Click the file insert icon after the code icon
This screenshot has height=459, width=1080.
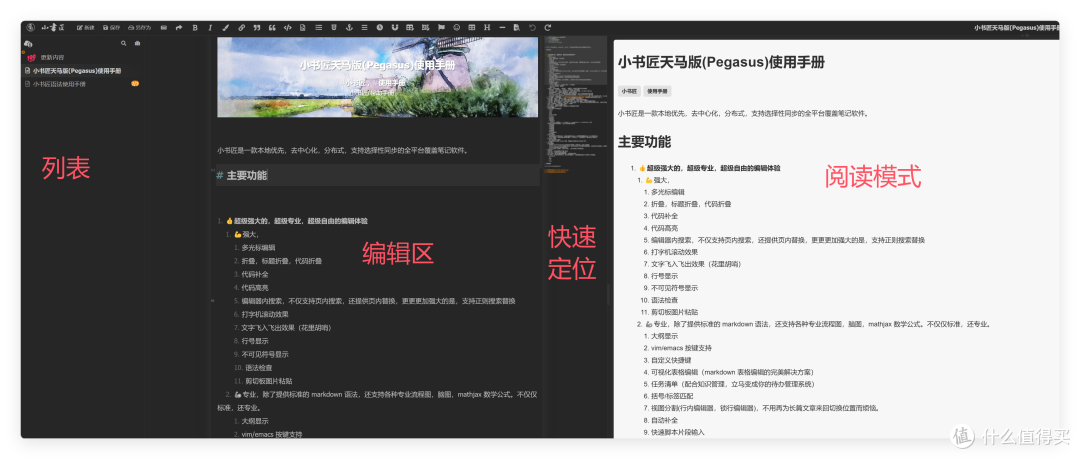tap(303, 28)
